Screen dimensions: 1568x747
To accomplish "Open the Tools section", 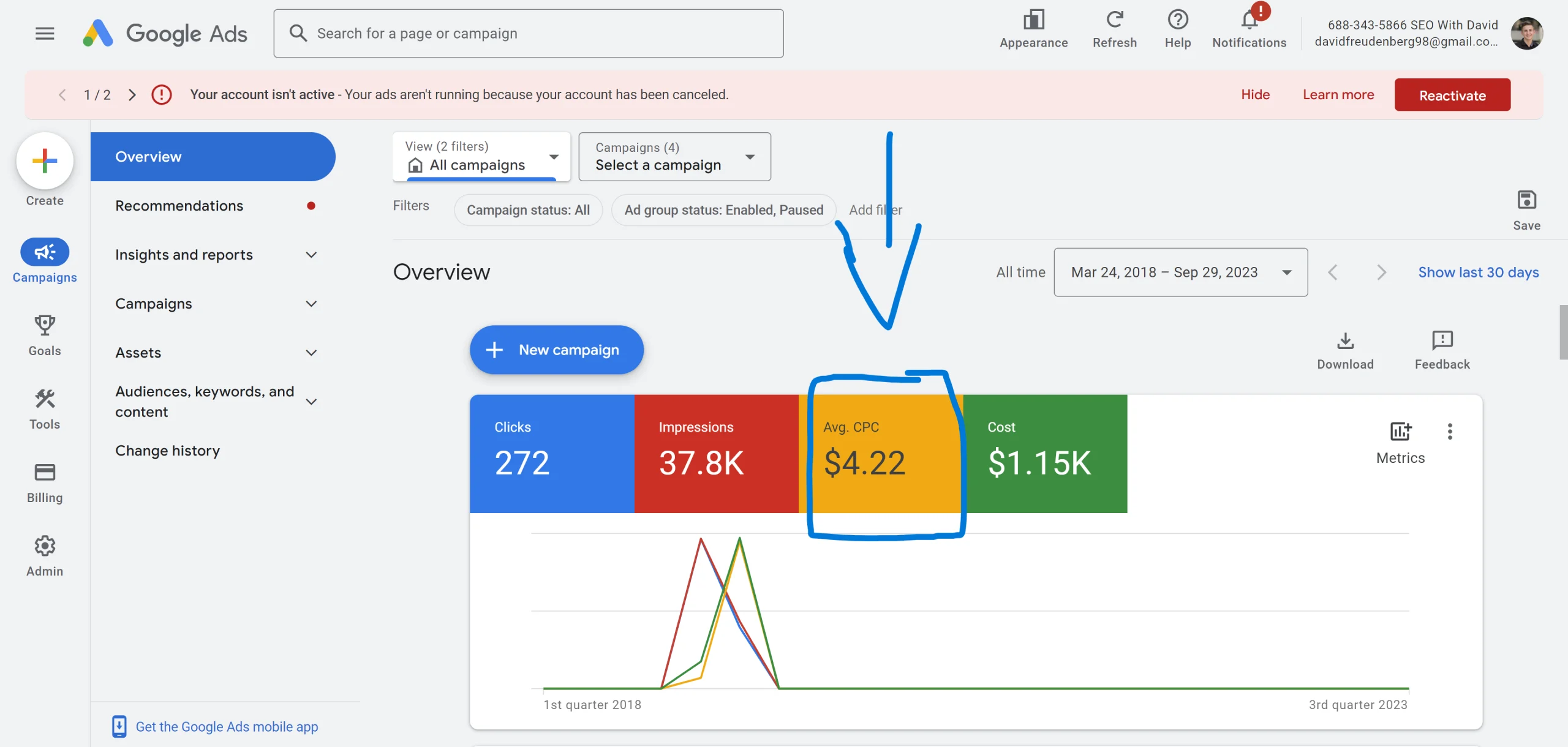I will click(45, 409).
